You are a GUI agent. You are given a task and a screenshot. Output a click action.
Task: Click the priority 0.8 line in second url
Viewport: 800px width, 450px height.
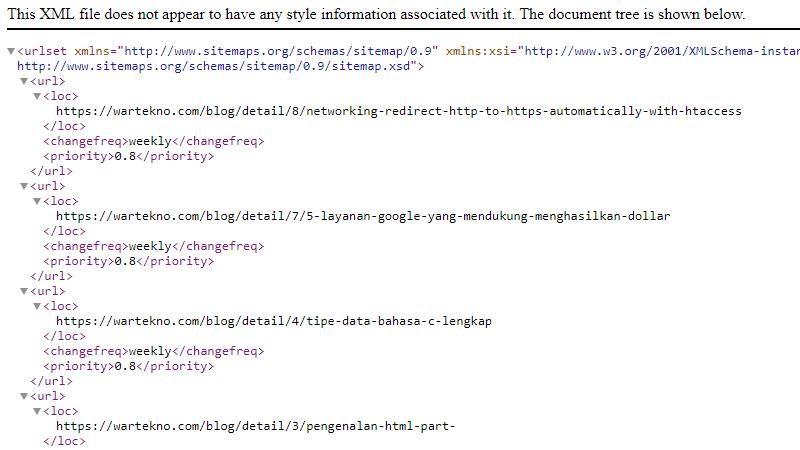pos(129,261)
